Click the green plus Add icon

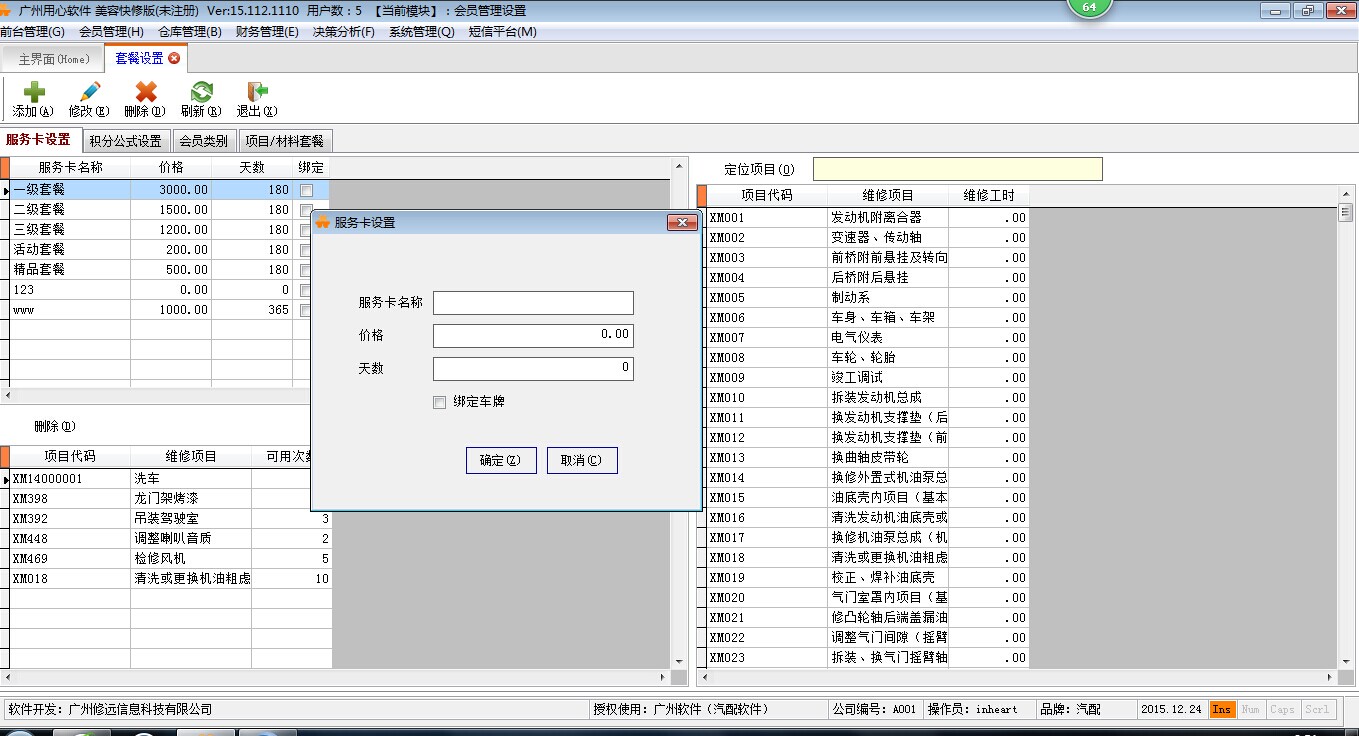(33, 92)
